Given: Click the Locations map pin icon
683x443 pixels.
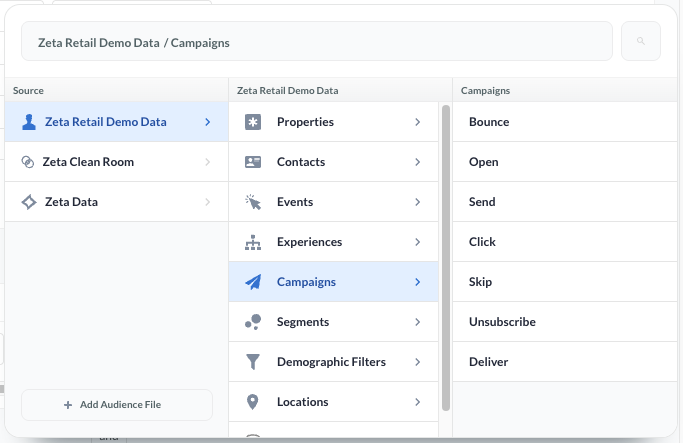Looking at the screenshot, I should point(253,402).
